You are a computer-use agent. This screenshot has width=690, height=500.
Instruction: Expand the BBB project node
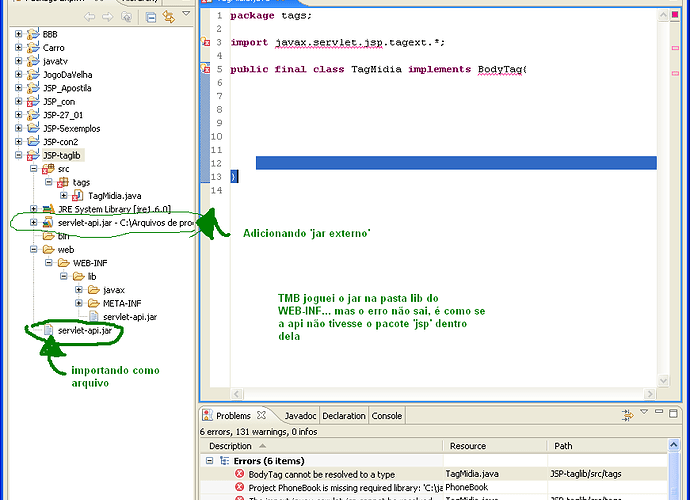(18, 34)
